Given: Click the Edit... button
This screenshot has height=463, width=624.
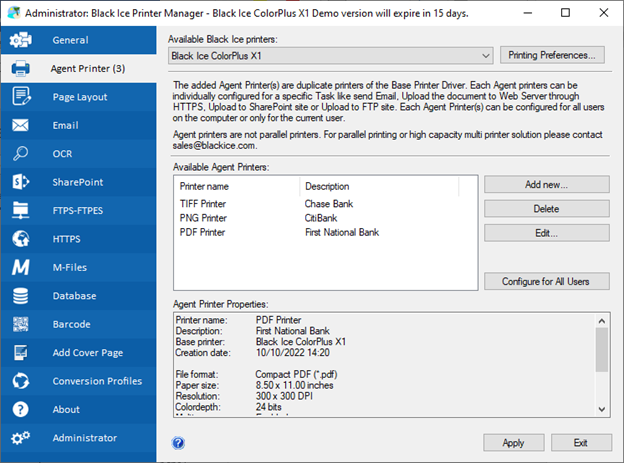Looking at the screenshot, I should click(546, 233).
